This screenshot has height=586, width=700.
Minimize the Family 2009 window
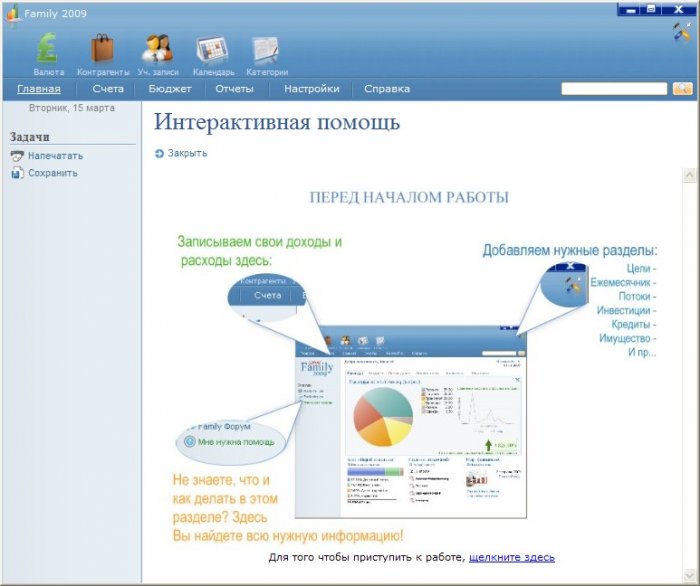[630, 9]
